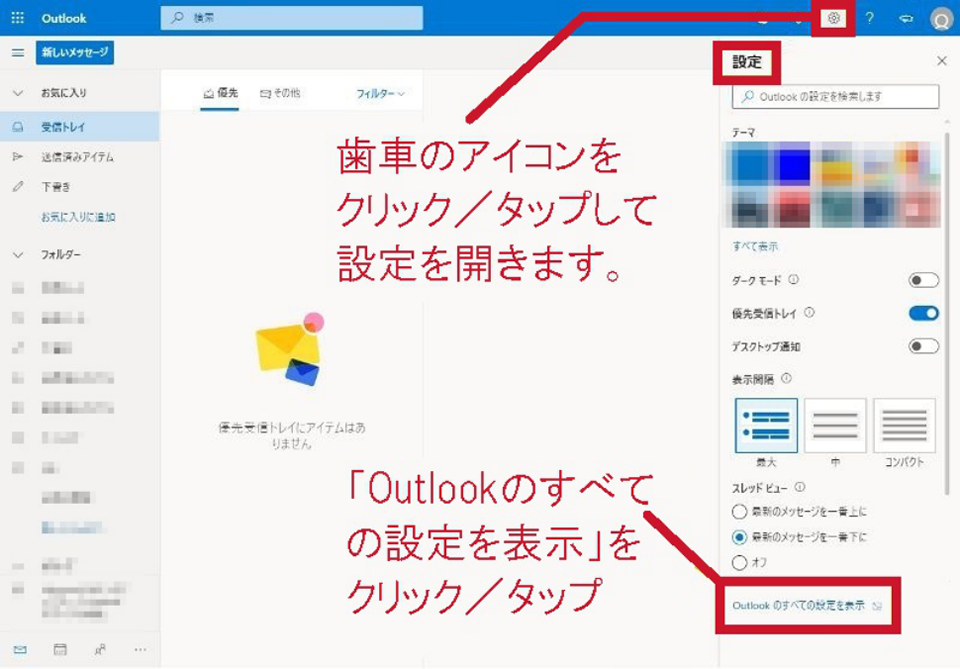The image size is (960, 669).
Task: Click Outlook の設定を検索します field
Action: tap(835, 97)
